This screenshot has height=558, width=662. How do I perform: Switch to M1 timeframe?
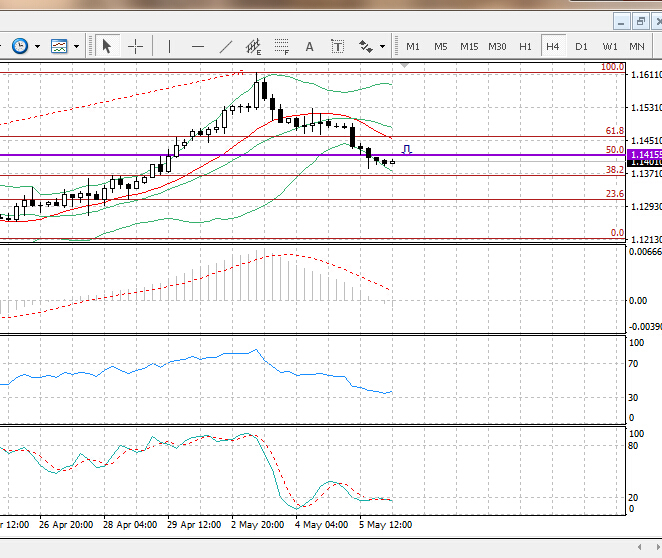413,46
